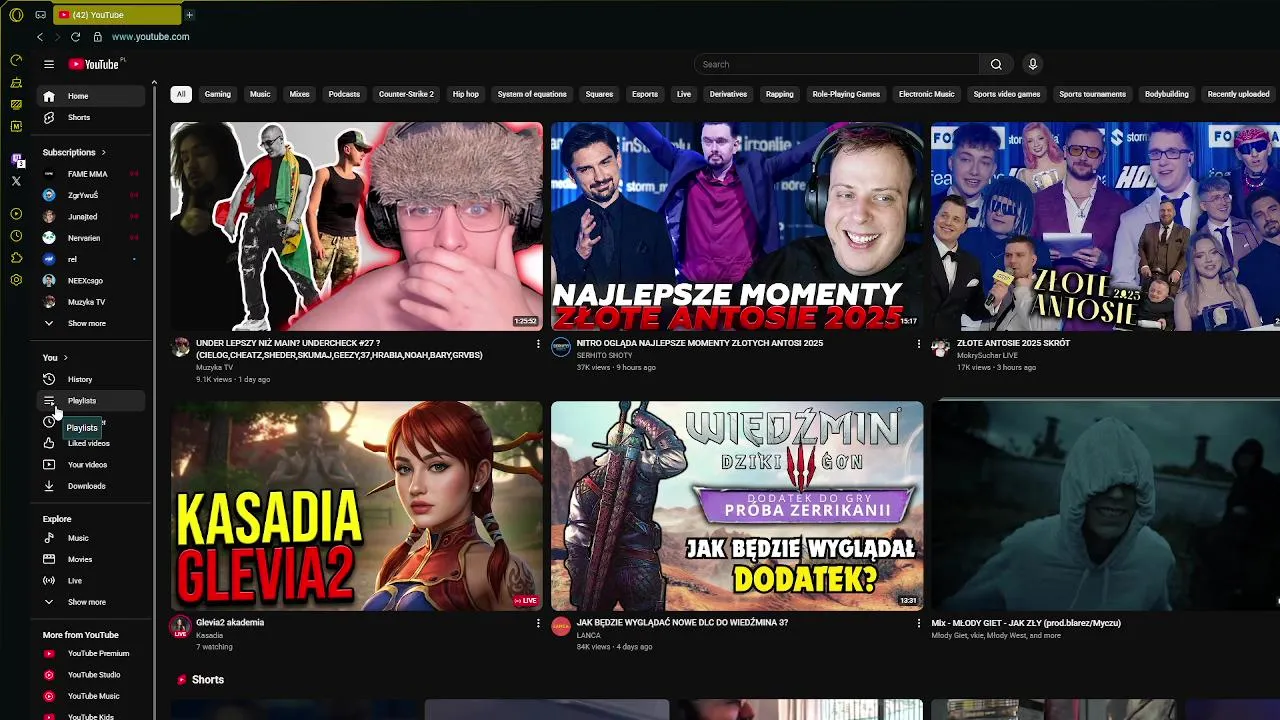Screen dimensions: 1280x720
Task: Open History in the You section
Action: pyautogui.click(x=92, y=379)
